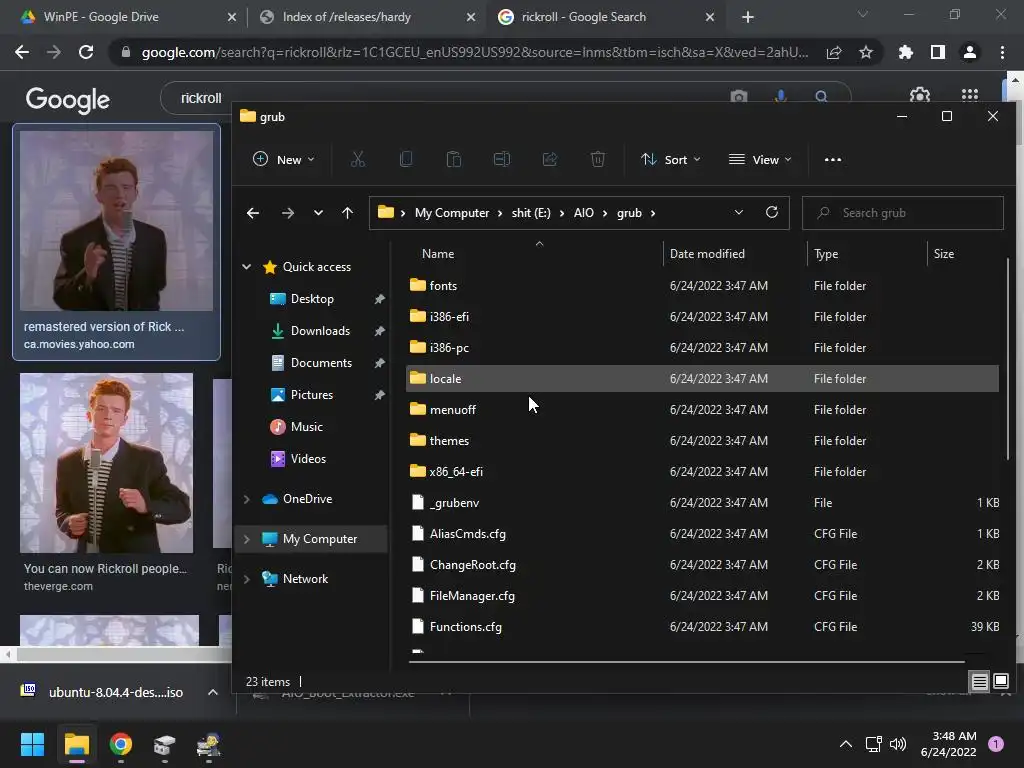Go back in Chrome browser
Image resolution: width=1024 pixels, height=768 pixels.
click(22, 52)
